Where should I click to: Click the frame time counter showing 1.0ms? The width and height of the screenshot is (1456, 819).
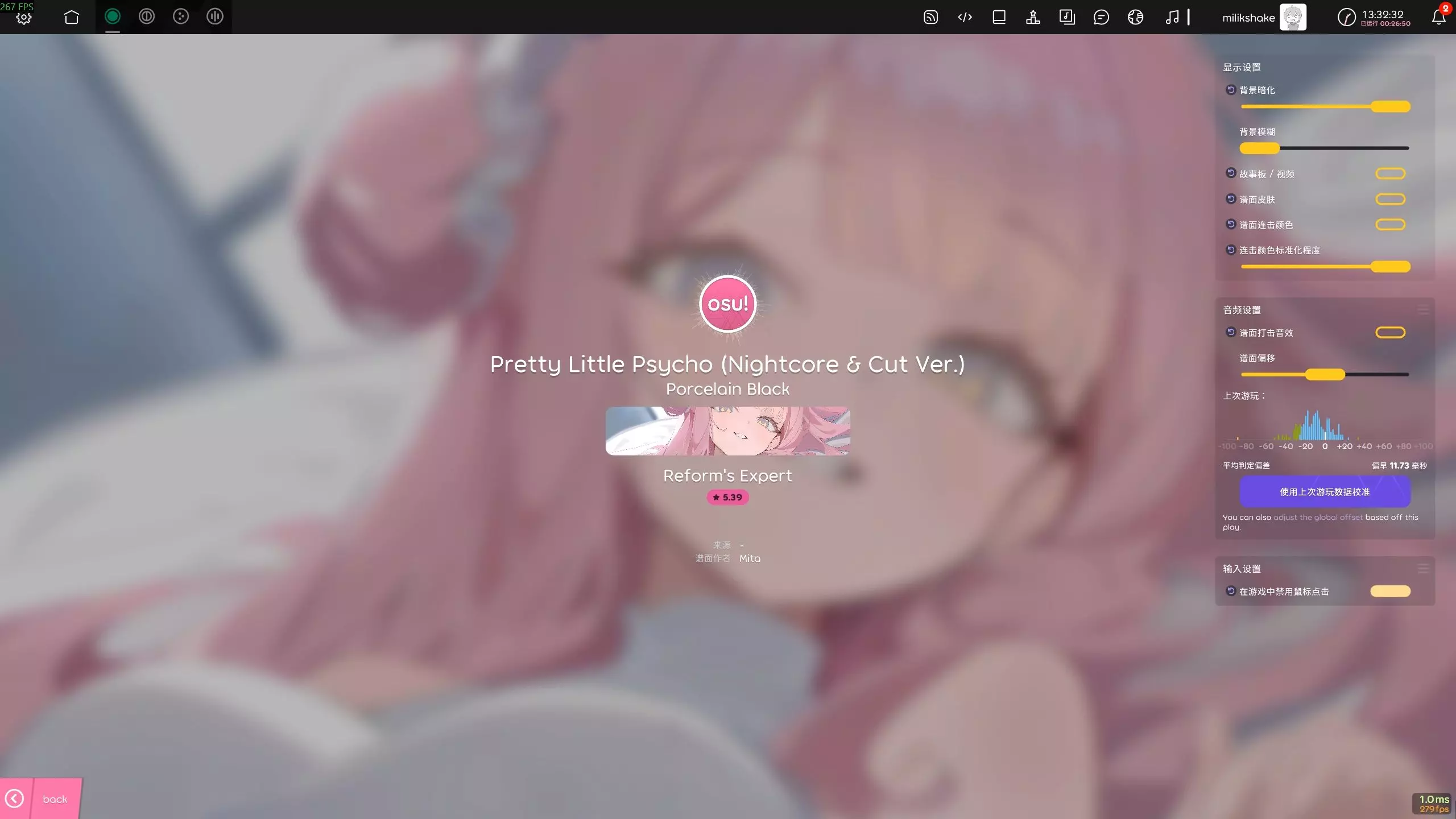pos(1434,799)
